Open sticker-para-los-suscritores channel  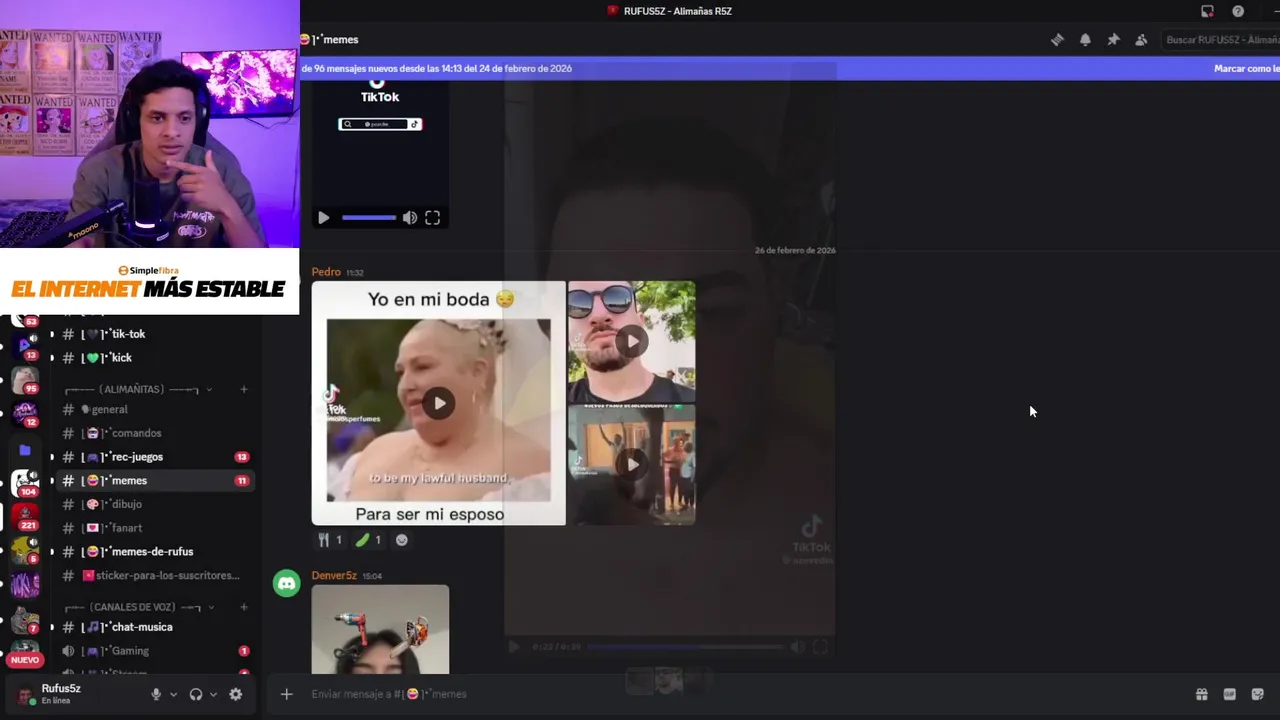(154, 576)
